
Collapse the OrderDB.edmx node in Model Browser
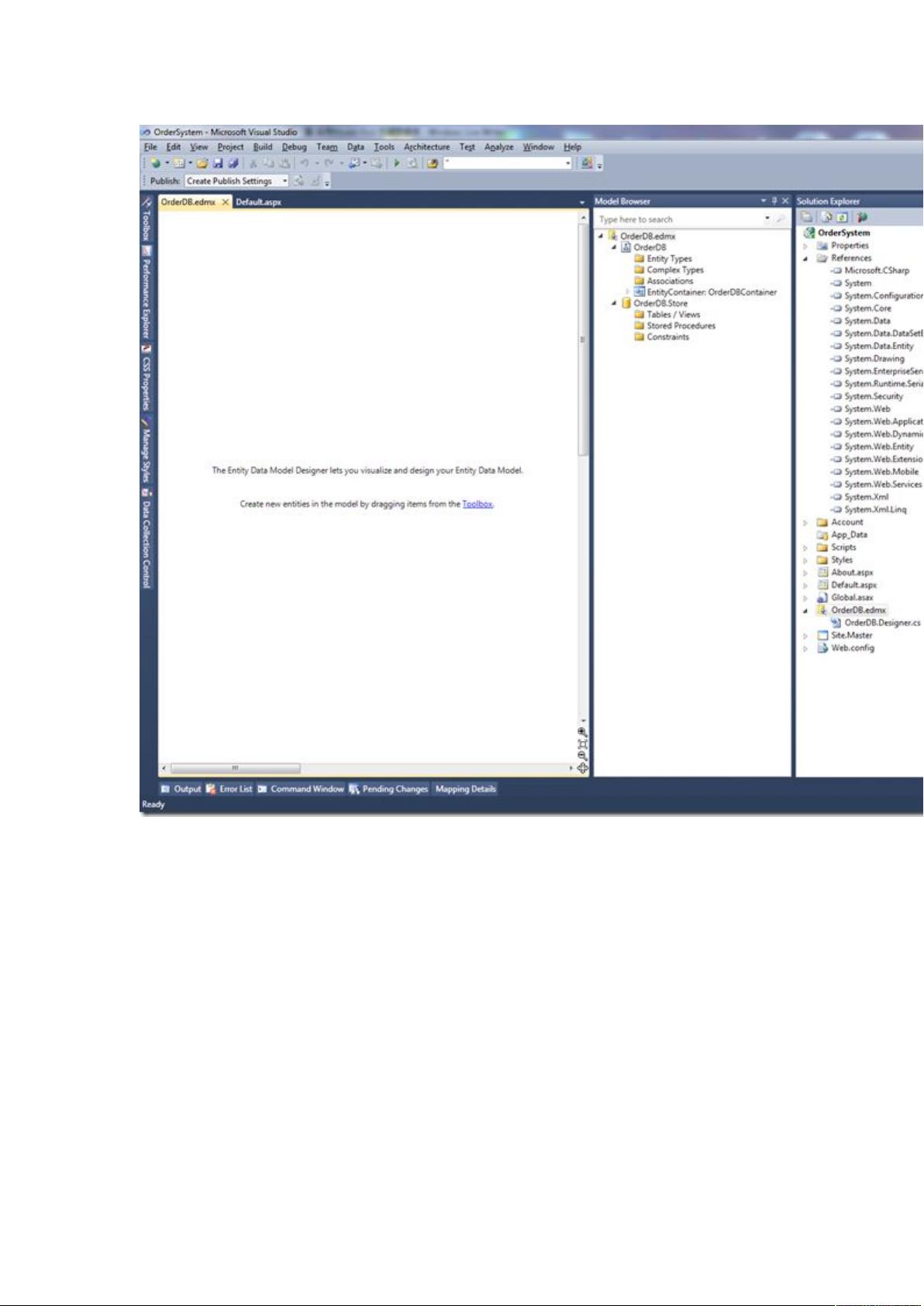601,236
